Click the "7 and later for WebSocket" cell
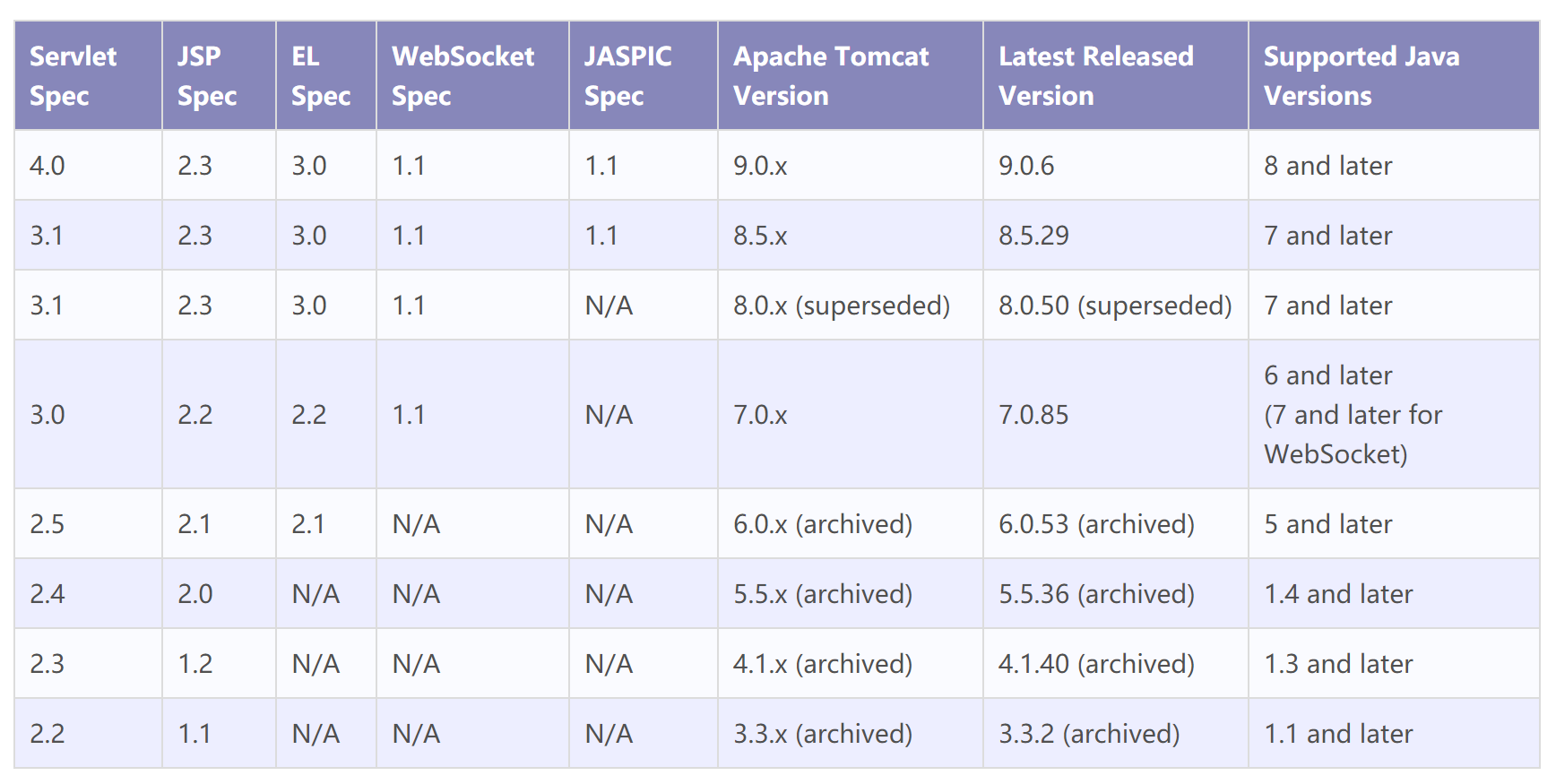 (x=1353, y=415)
